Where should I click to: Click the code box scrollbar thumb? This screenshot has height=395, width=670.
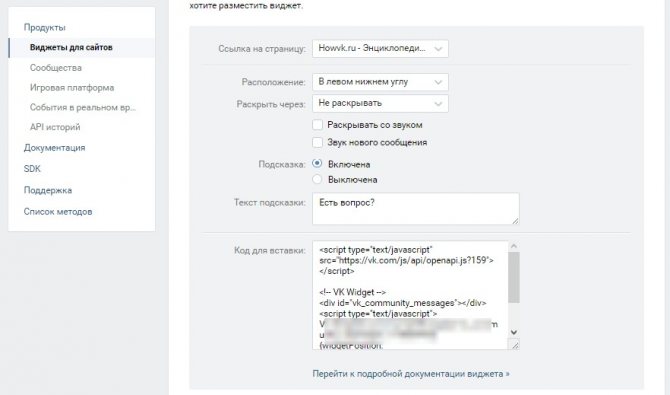click(514, 277)
